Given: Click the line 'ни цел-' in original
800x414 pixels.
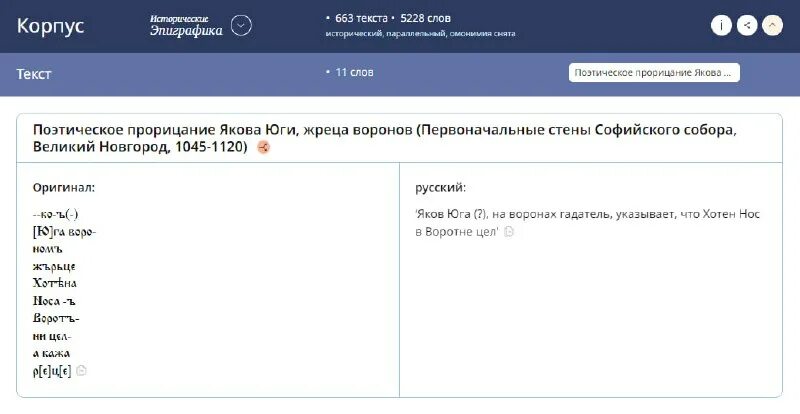Looking at the screenshot, I should (x=52, y=336).
